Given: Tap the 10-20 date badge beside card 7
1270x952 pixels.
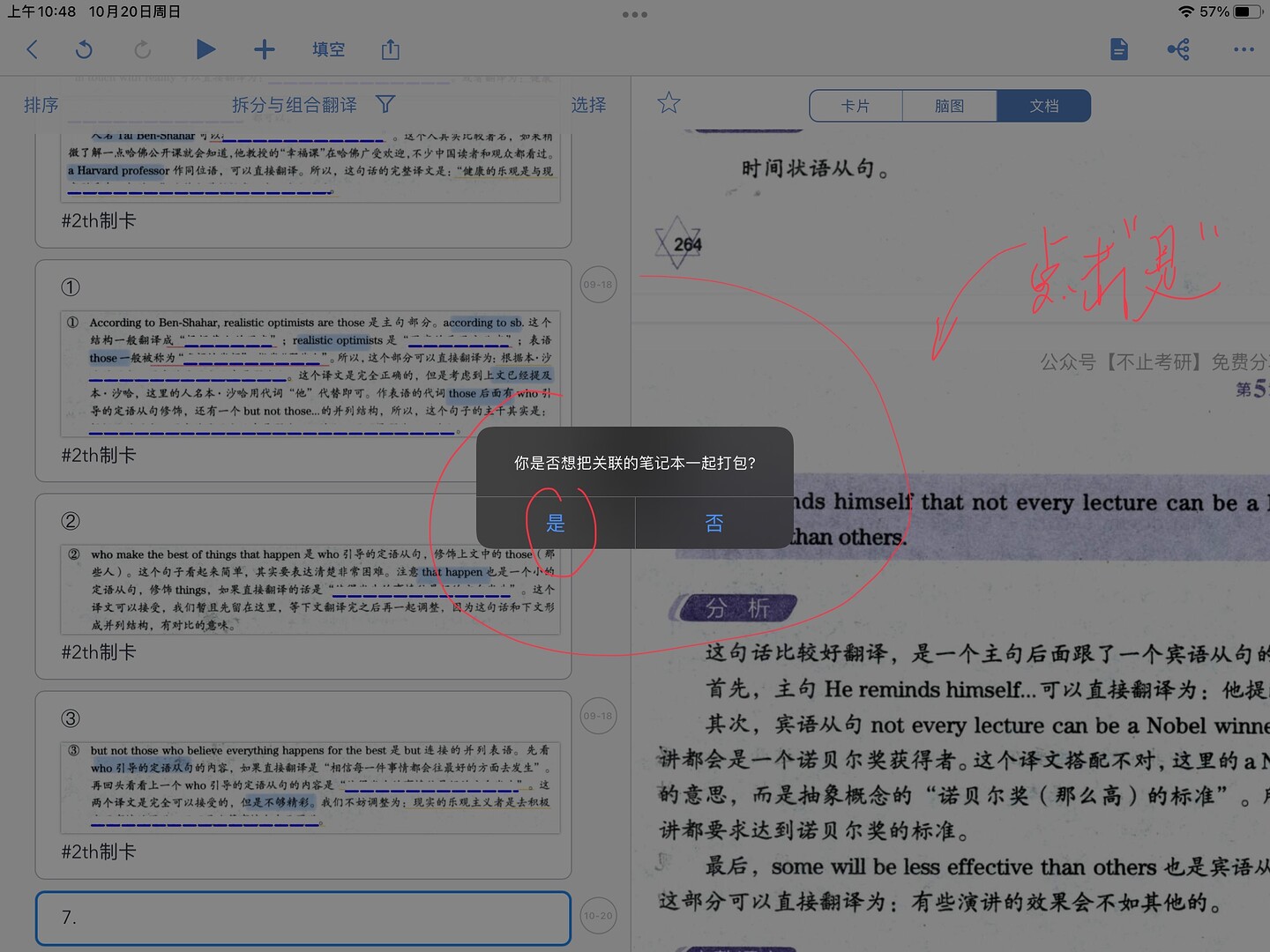Looking at the screenshot, I should pyautogui.click(x=598, y=916).
